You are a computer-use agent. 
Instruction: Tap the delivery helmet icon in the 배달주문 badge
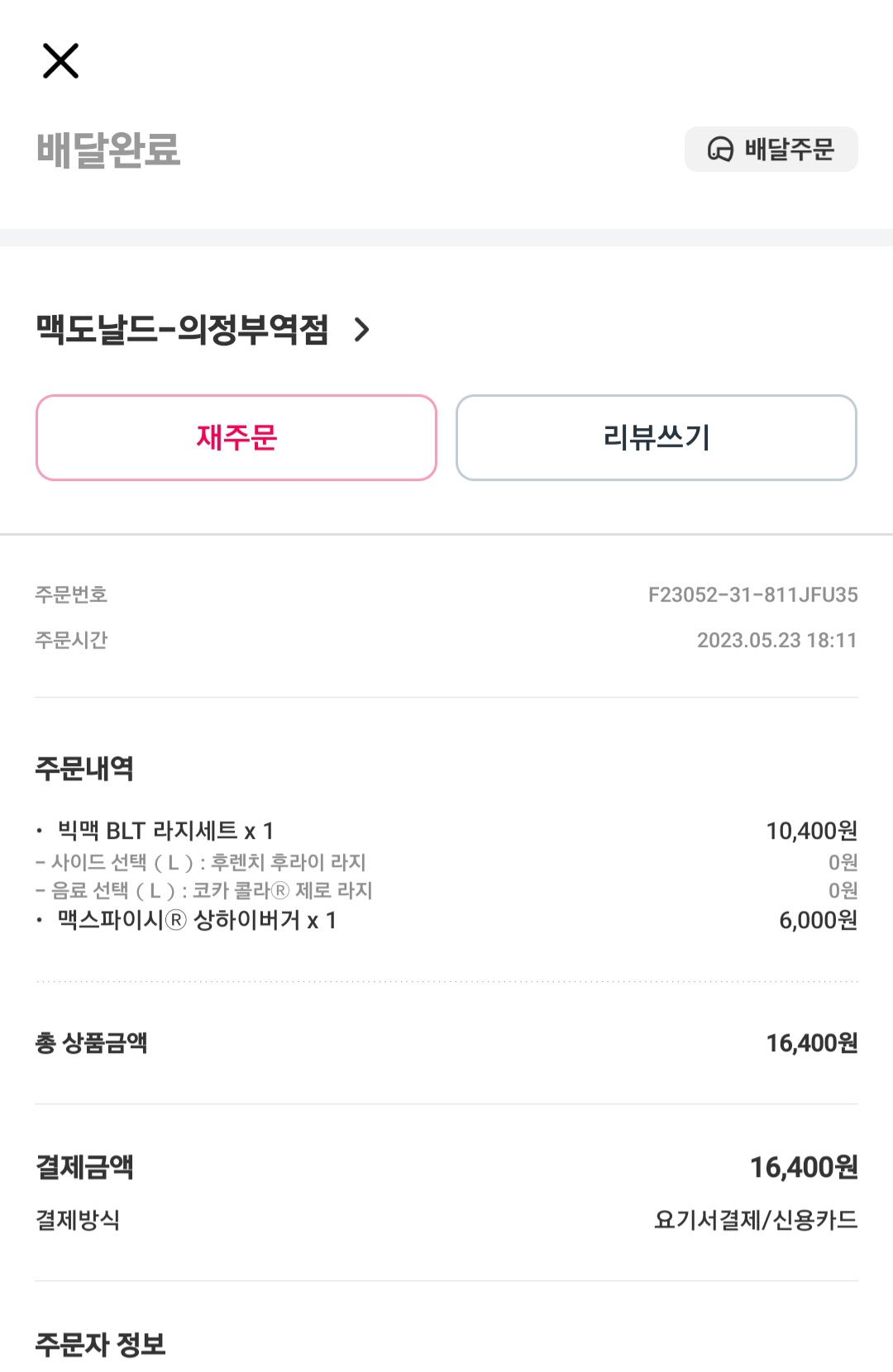[720, 150]
